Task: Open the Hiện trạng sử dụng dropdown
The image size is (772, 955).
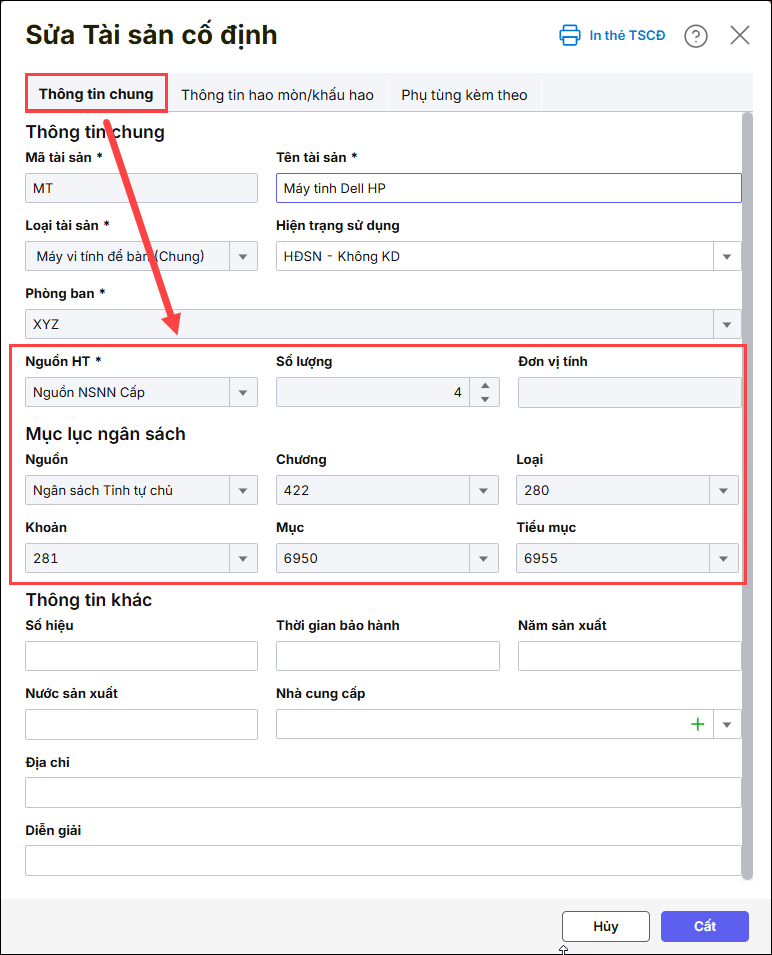Action: pyautogui.click(x=727, y=256)
